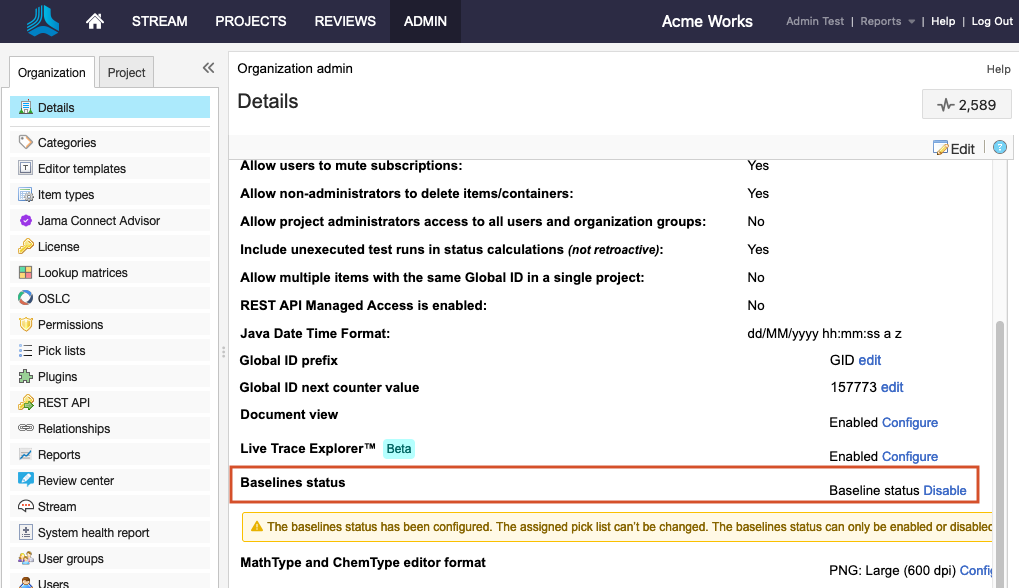Configure Document view
Viewport: 1019px width, 588px height.
(910, 422)
